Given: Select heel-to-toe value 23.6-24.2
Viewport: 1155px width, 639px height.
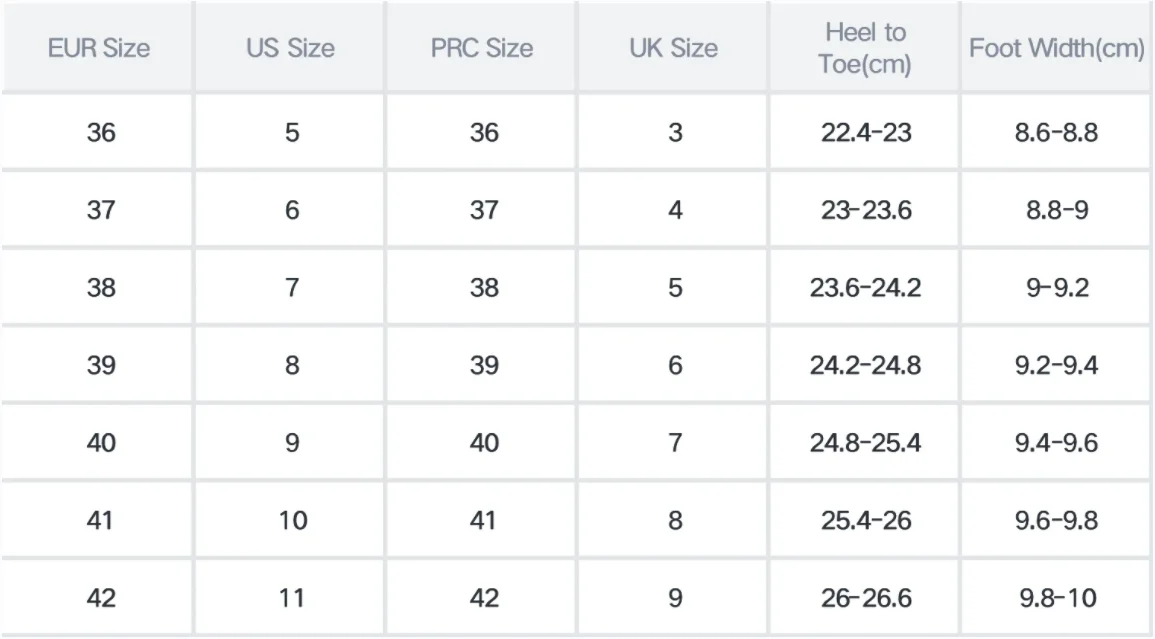Looking at the screenshot, I should click(865, 288).
